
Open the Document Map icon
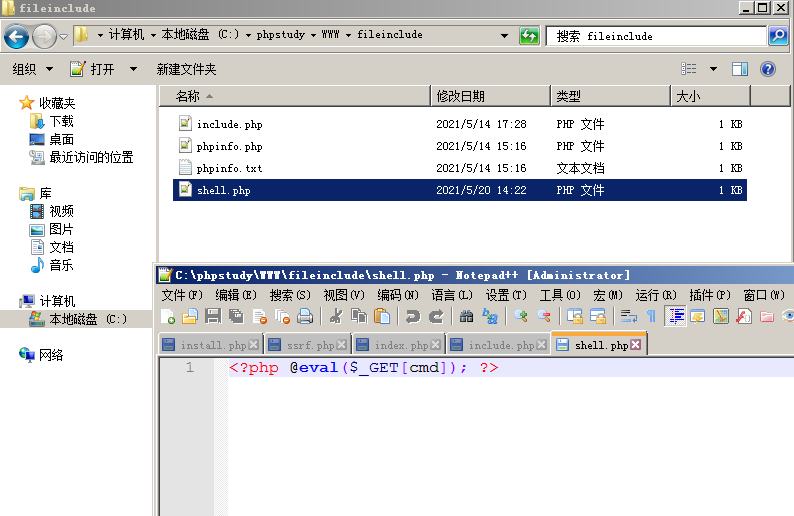point(721,316)
